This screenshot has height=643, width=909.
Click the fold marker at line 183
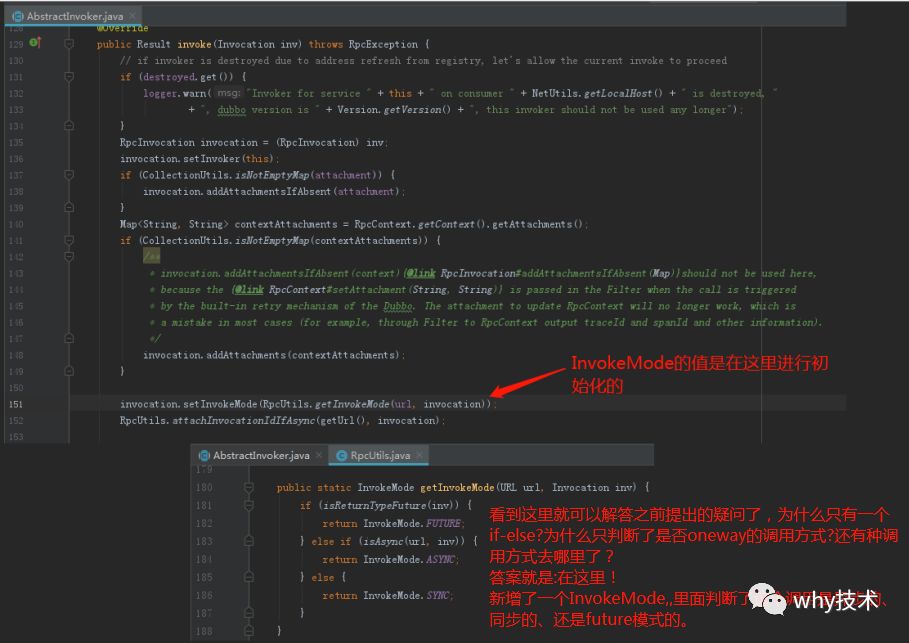(x=249, y=542)
